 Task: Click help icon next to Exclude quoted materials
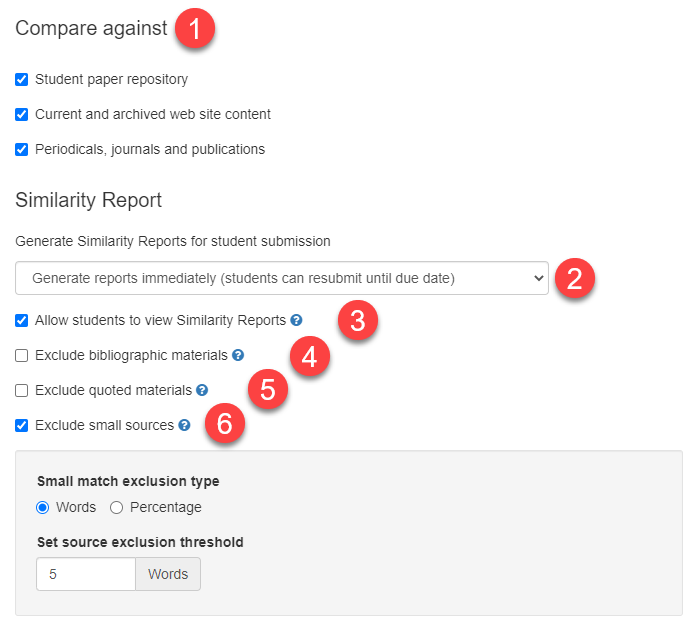click(202, 390)
